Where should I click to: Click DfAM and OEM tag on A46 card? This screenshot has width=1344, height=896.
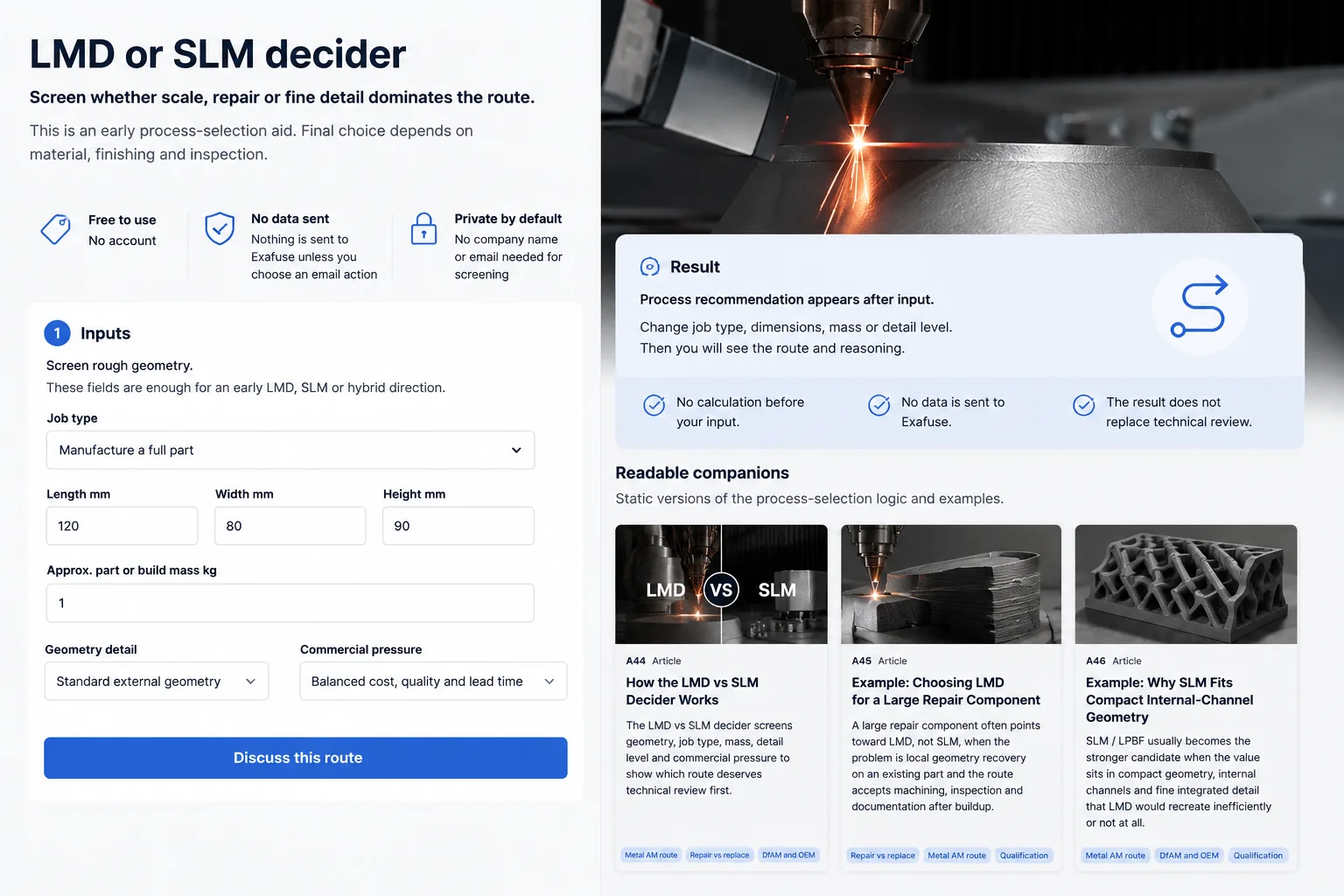(1189, 856)
